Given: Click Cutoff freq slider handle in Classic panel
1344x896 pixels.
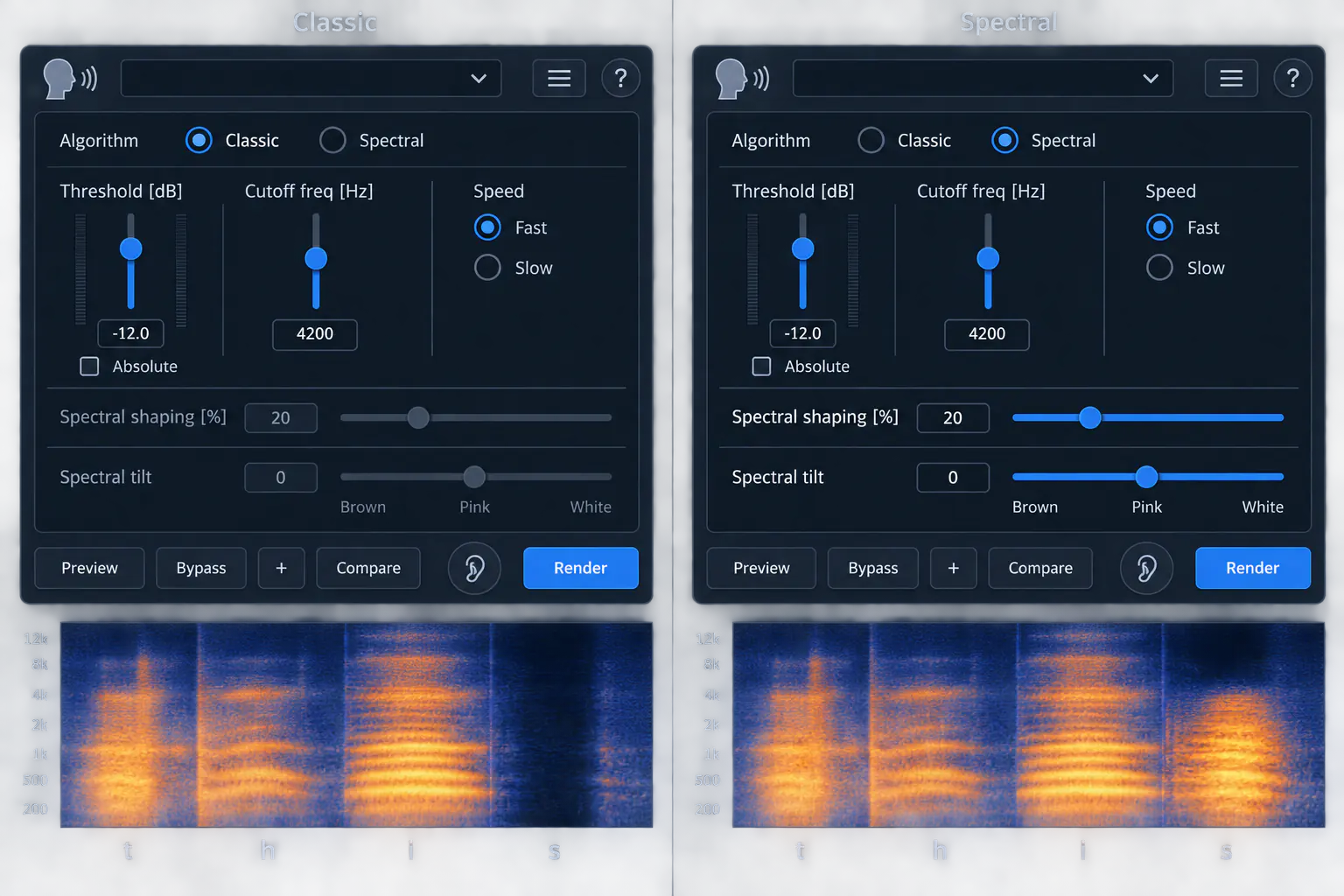Looking at the screenshot, I should click(x=316, y=258).
